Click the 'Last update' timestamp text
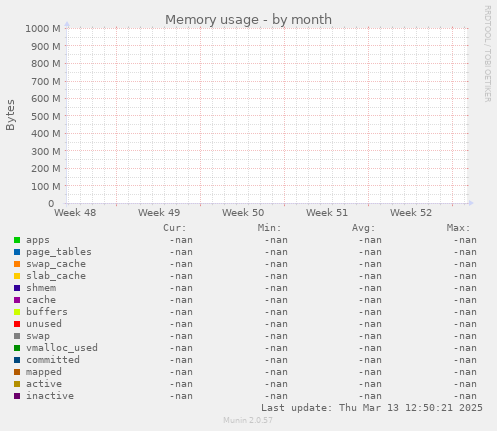The image size is (497, 431). point(372,408)
